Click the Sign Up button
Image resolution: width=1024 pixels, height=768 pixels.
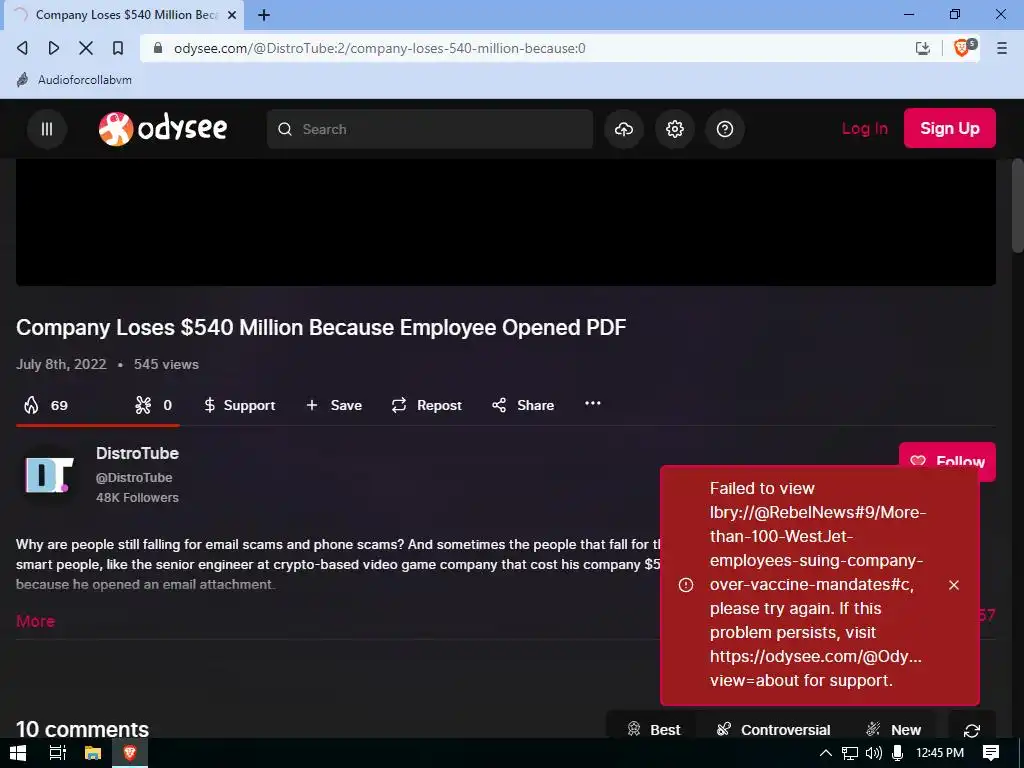(x=950, y=128)
